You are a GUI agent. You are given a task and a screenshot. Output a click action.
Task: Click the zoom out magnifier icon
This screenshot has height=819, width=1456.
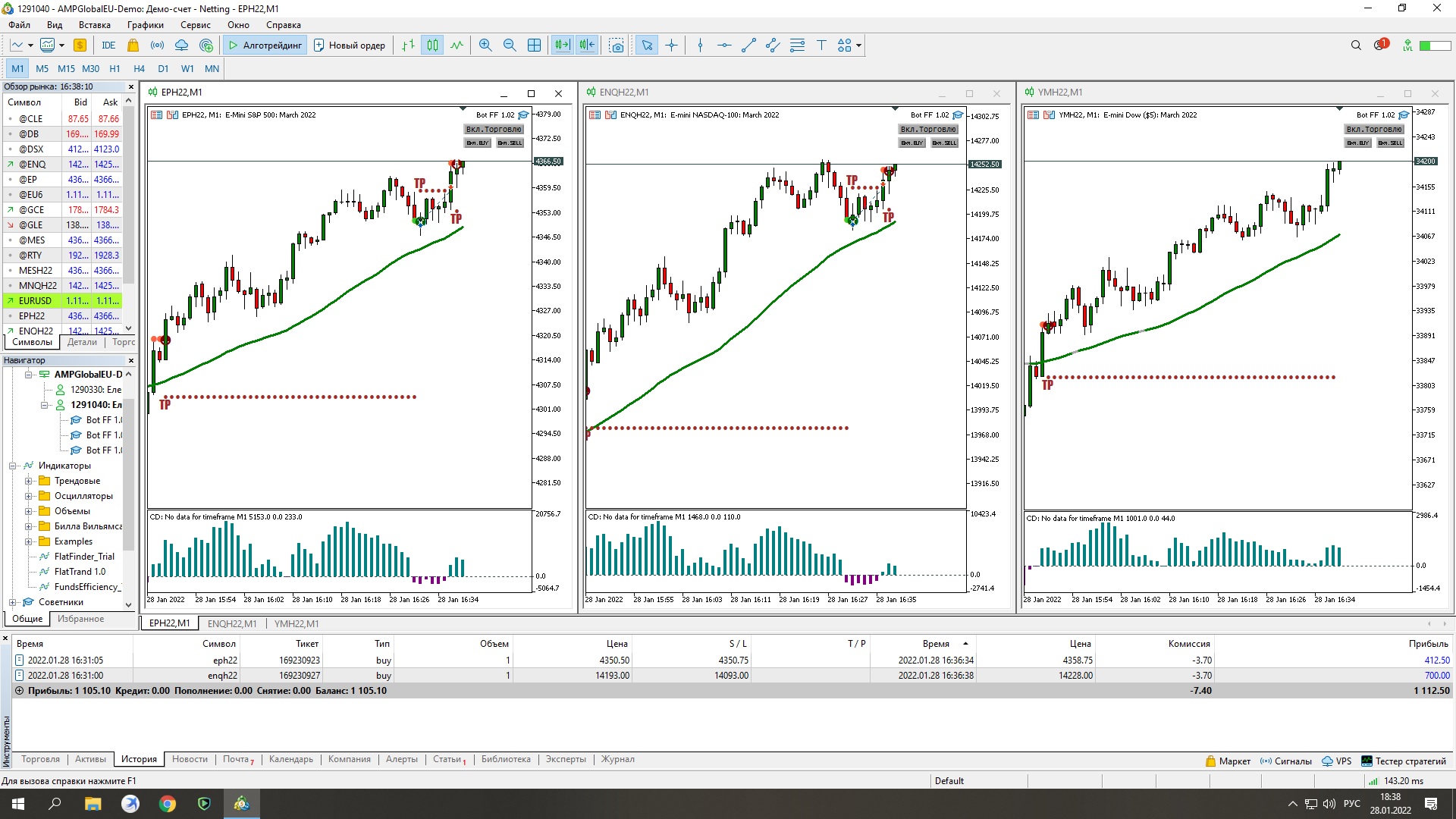point(510,45)
